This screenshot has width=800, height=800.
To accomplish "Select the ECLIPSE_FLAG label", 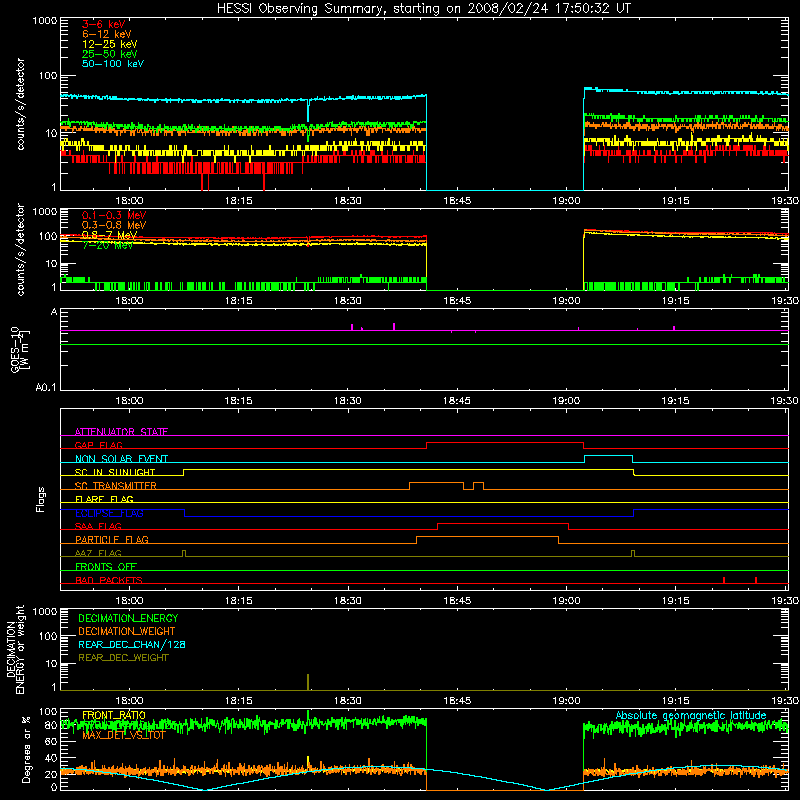I will 109,513.
